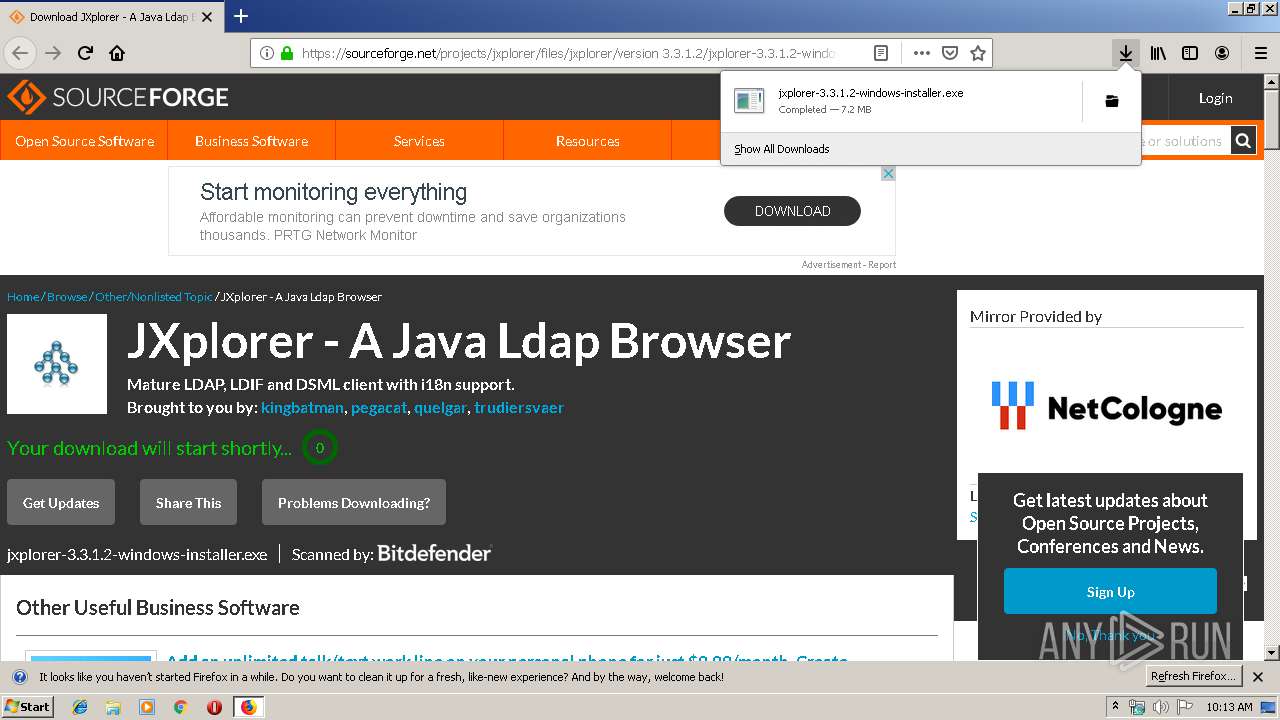Open the Firefox hamburger menu
The height and width of the screenshot is (720, 1280).
(1260, 53)
